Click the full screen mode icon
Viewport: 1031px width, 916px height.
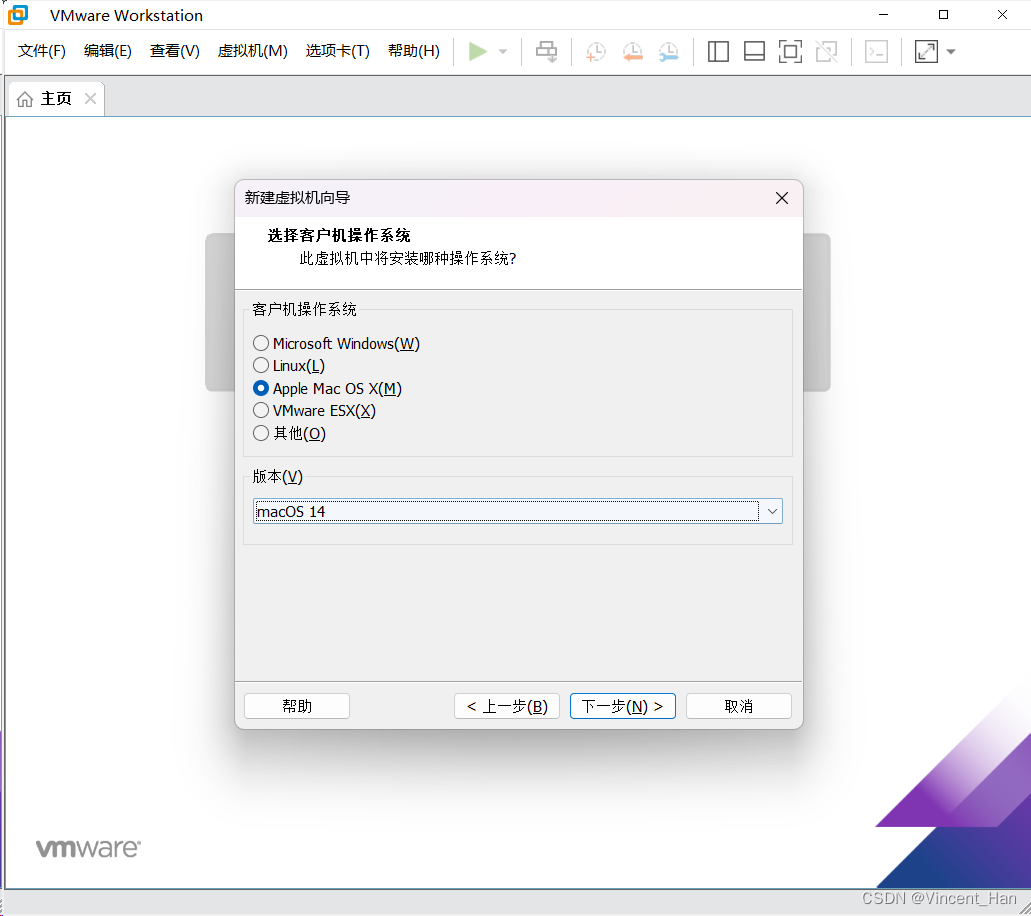[790, 51]
